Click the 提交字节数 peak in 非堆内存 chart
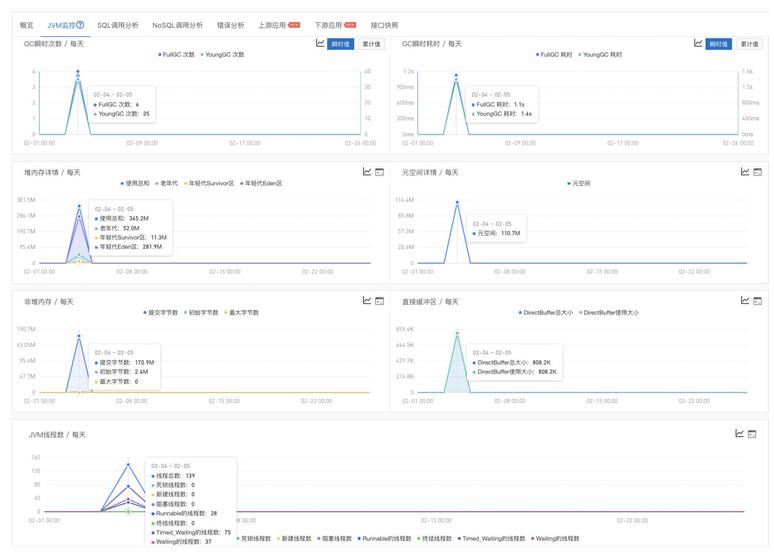This screenshot has height=556, width=774. point(78,336)
